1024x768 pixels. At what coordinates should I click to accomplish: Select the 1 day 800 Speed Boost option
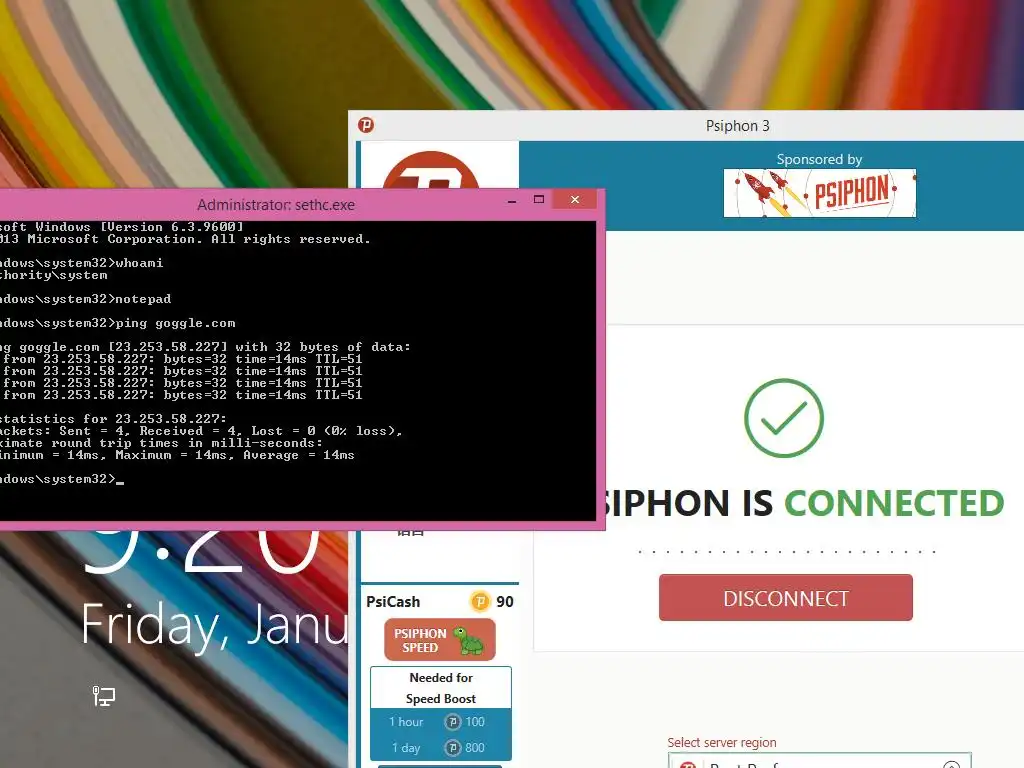pos(441,748)
